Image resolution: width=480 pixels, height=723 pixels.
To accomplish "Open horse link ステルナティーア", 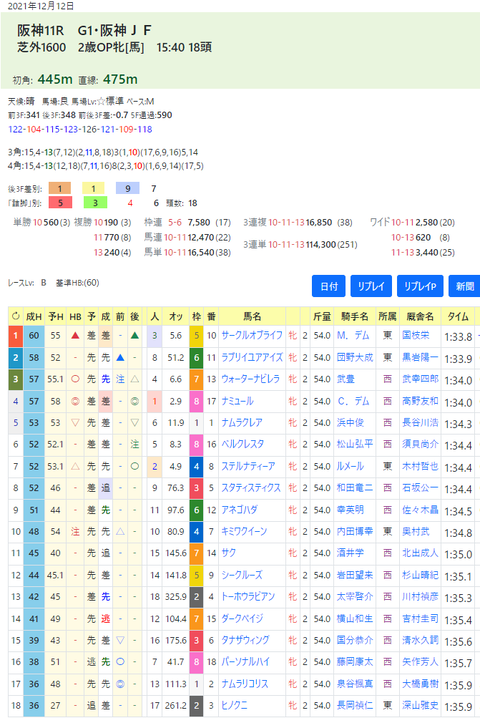I will (248, 466).
